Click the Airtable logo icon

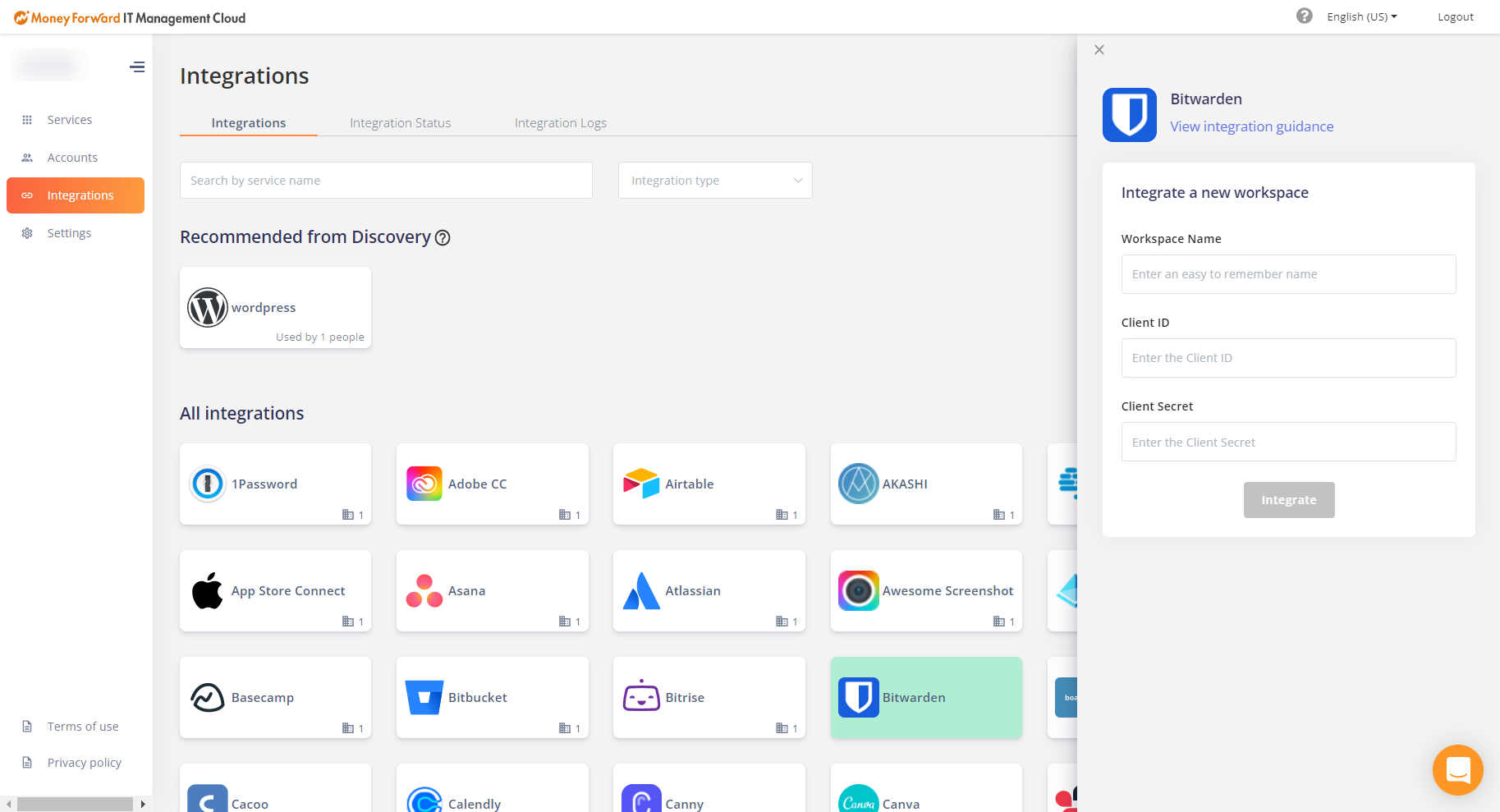pos(641,484)
